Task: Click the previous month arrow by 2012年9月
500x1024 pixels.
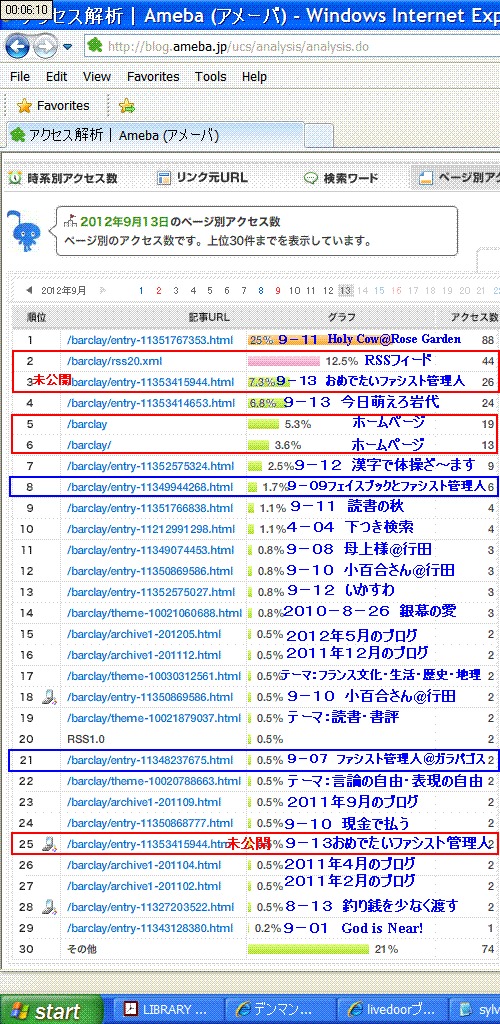Action: pos(29,290)
